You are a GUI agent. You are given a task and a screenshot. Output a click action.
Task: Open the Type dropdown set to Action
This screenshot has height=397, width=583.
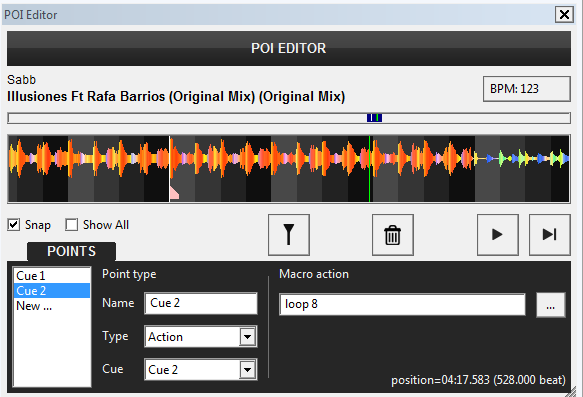pyautogui.click(x=200, y=337)
